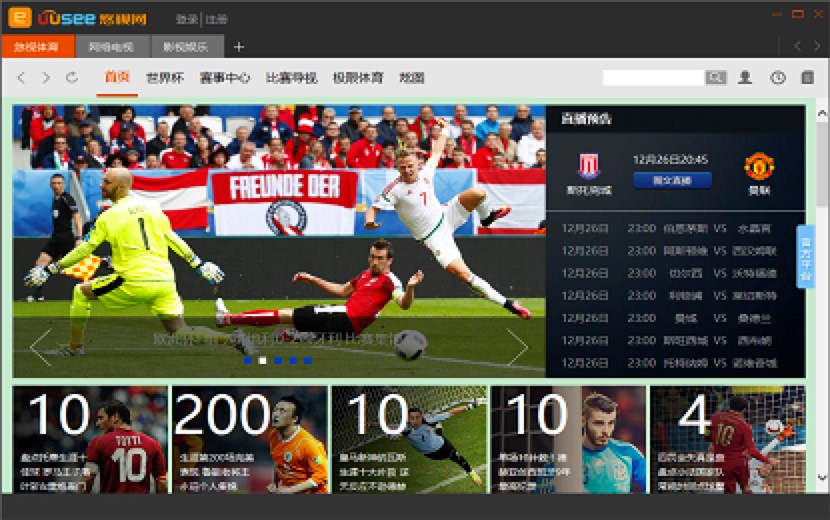
Task: Show the next carousel slide
Action: pos(517,347)
